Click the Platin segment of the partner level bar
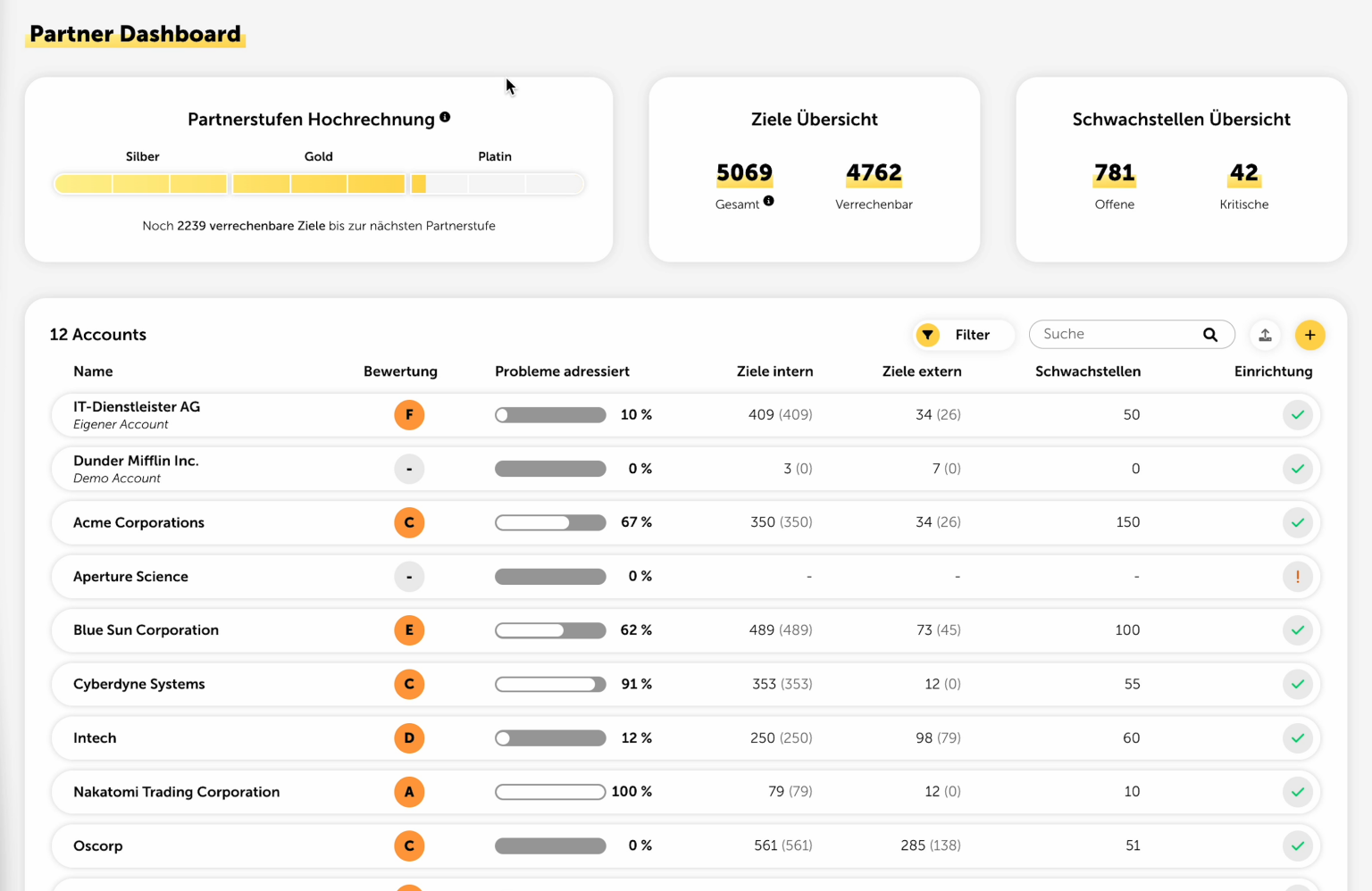Image resolution: width=1372 pixels, height=891 pixels. [x=497, y=184]
